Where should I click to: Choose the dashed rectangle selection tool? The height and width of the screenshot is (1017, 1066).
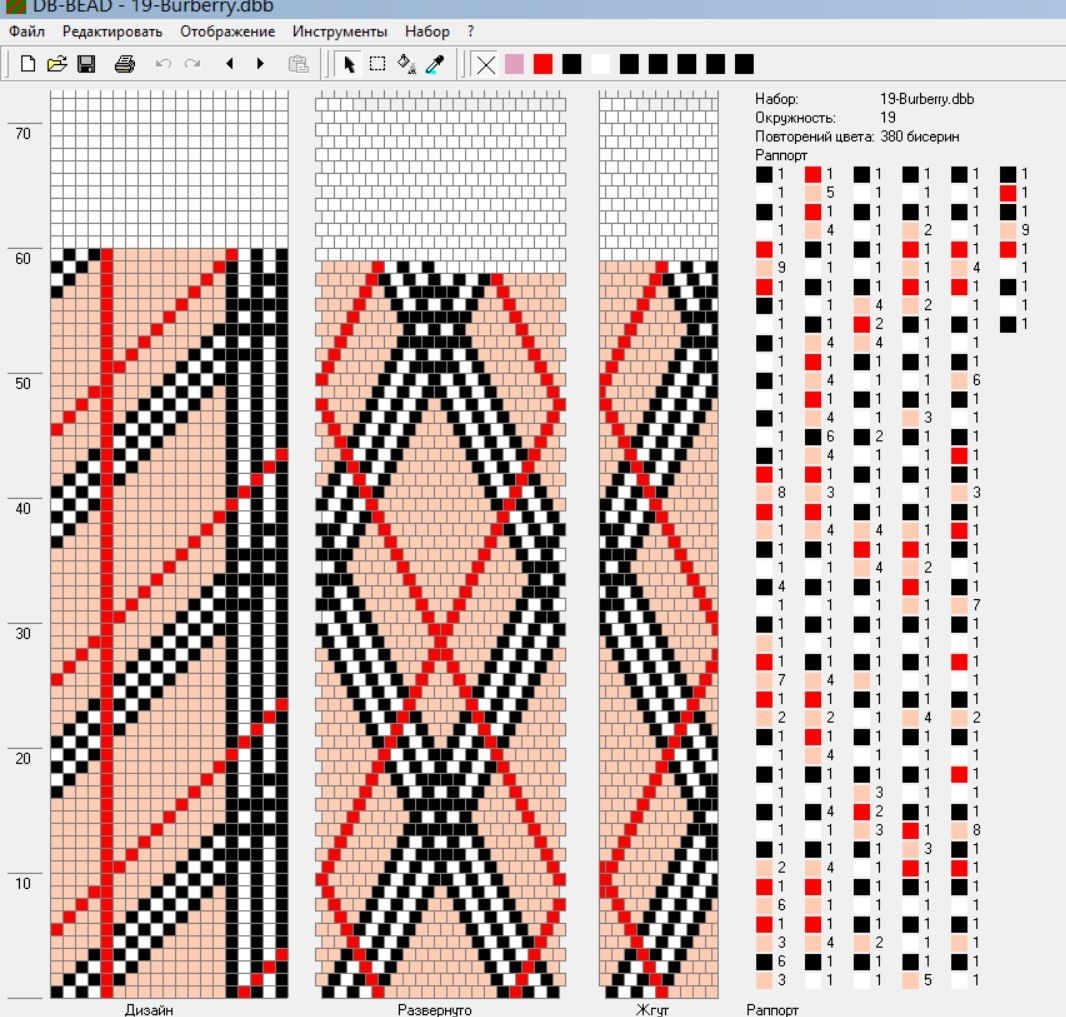tap(377, 64)
